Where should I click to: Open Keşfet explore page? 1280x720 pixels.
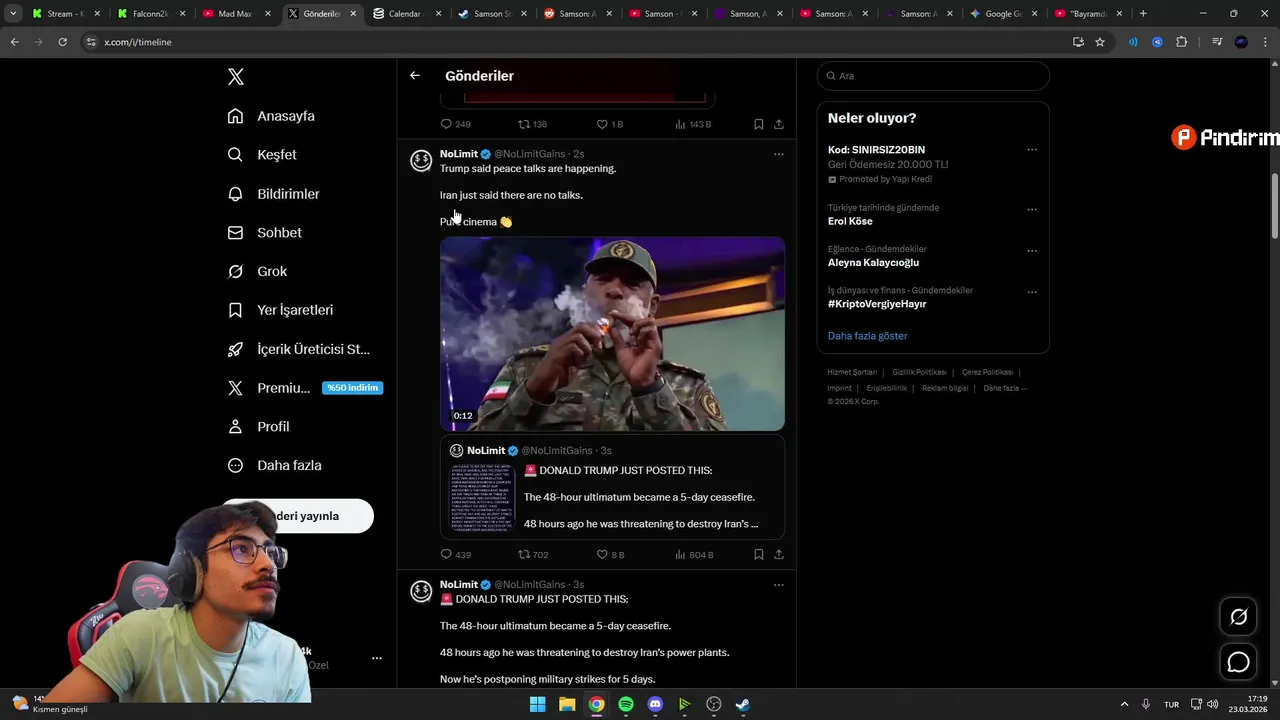click(263, 155)
